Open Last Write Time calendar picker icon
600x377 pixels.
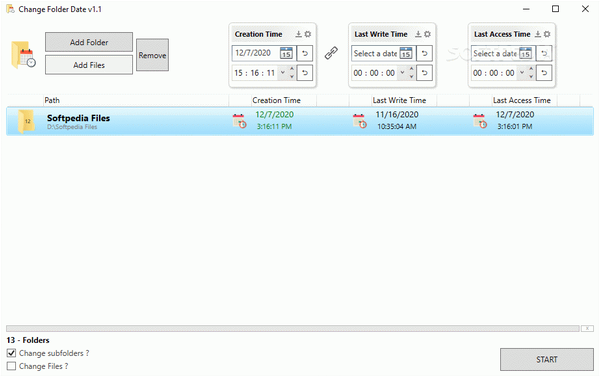(406, 53)
